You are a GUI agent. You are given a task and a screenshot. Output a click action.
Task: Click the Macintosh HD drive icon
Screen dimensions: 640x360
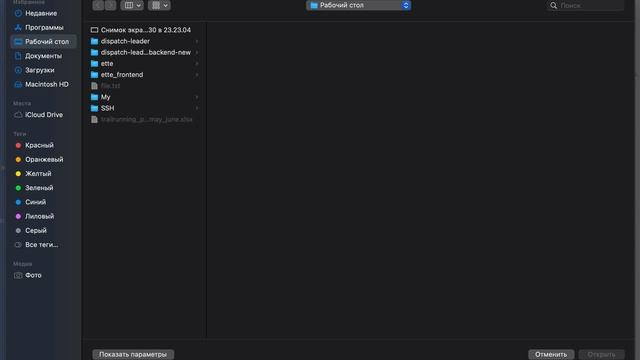point(18,84)
